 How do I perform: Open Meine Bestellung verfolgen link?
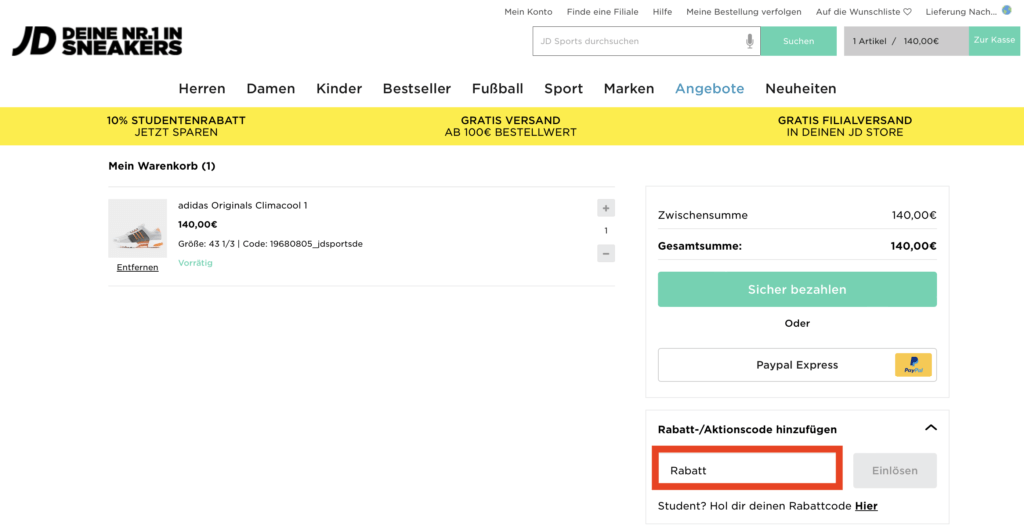coord(744,12)
